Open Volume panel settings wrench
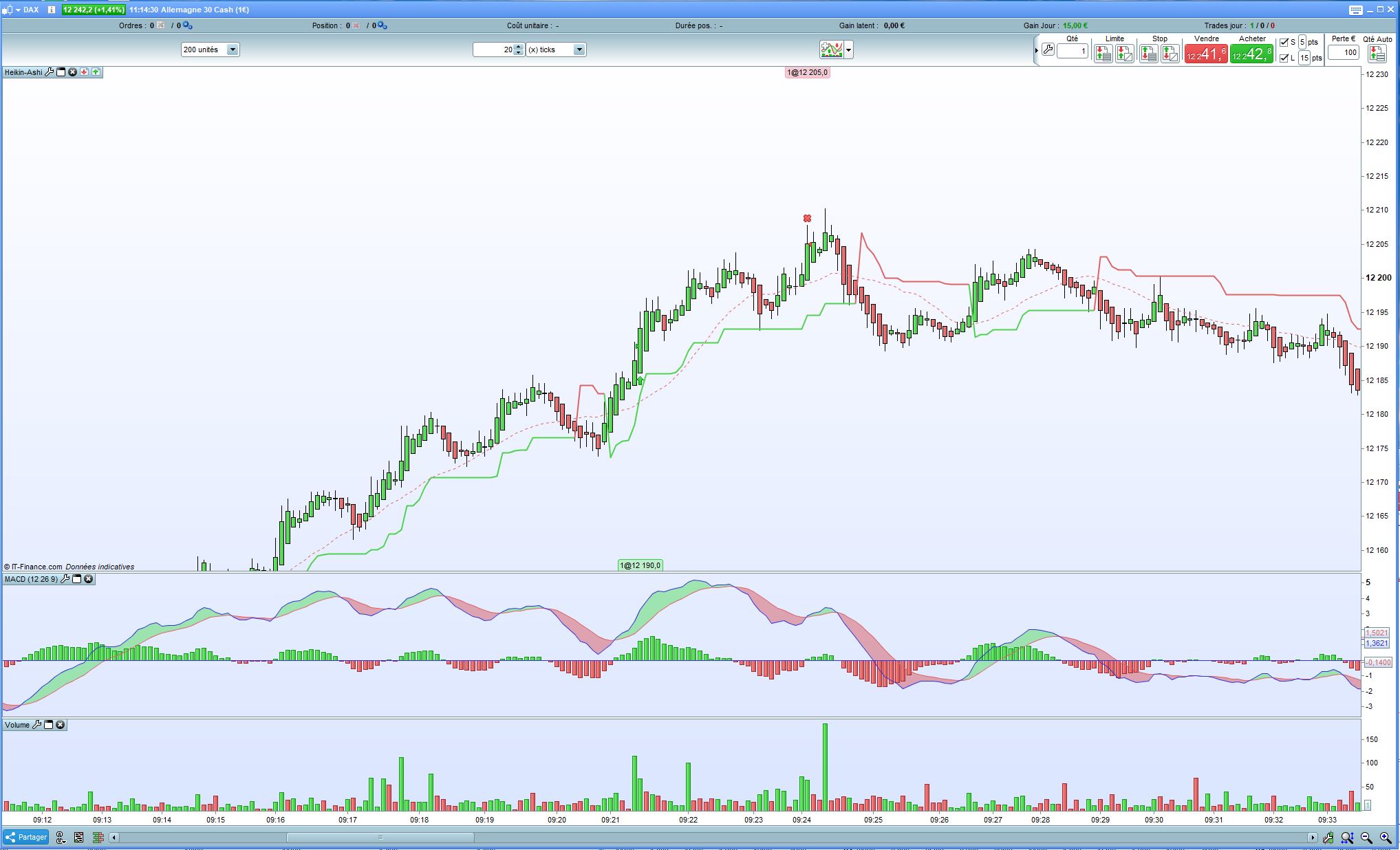The width and height of the screenshot is (1400, 850). [36, 725]
